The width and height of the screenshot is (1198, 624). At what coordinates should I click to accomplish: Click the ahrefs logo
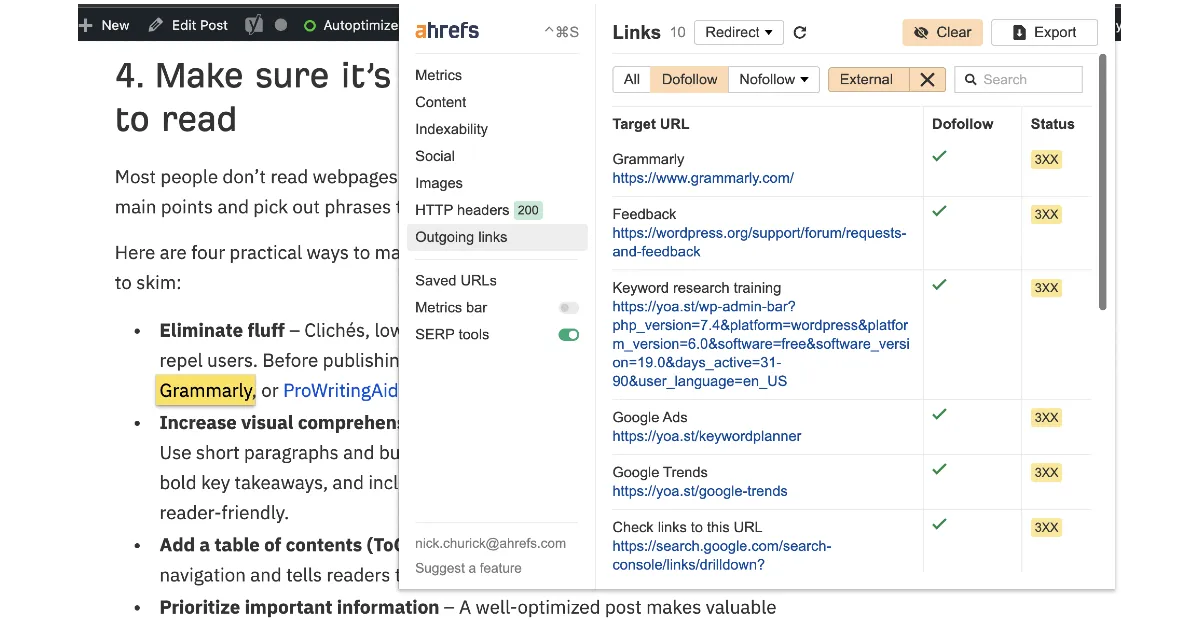(x=446, y=30)
